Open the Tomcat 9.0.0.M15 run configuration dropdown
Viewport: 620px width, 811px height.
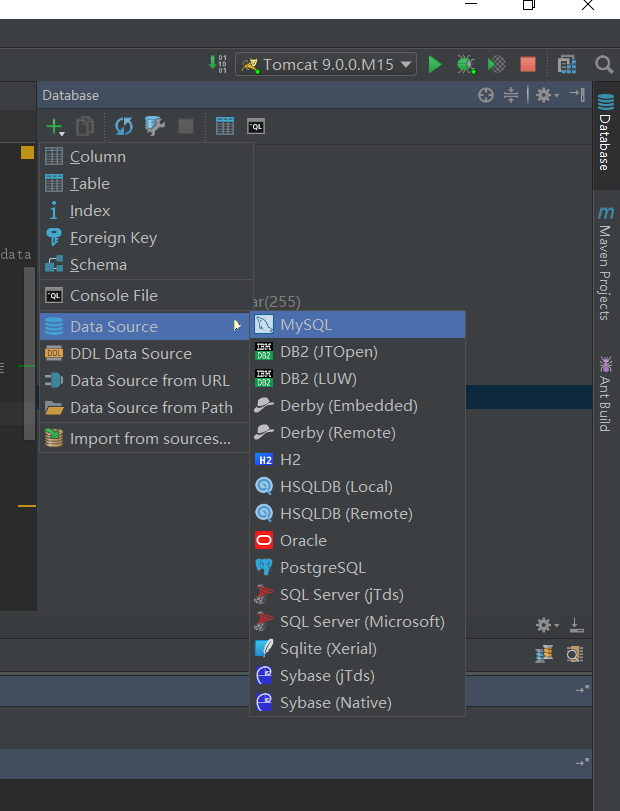tap(326, 64)
